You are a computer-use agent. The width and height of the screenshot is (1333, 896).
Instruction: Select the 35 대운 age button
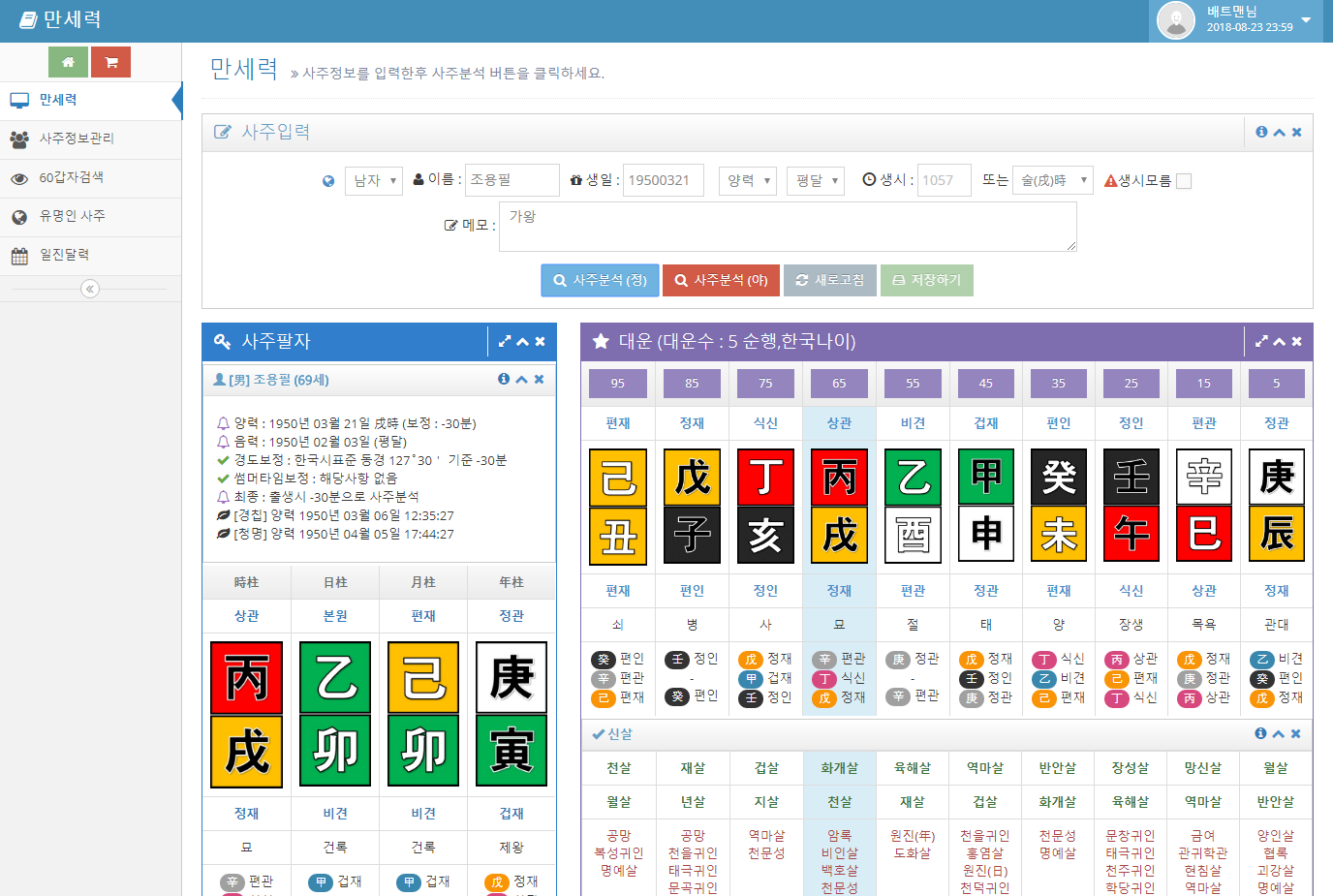[1059, 384]
